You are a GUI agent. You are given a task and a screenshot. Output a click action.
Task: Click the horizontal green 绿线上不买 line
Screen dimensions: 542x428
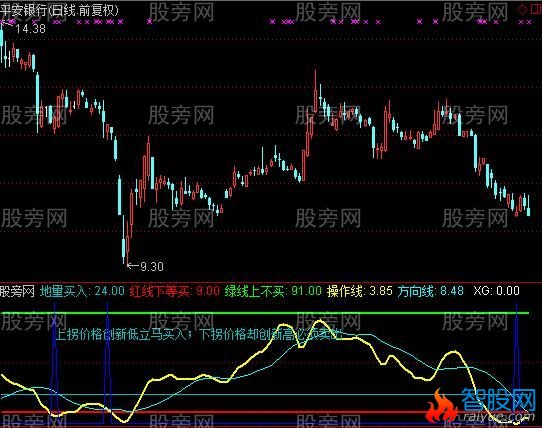(x=265, y=313)
